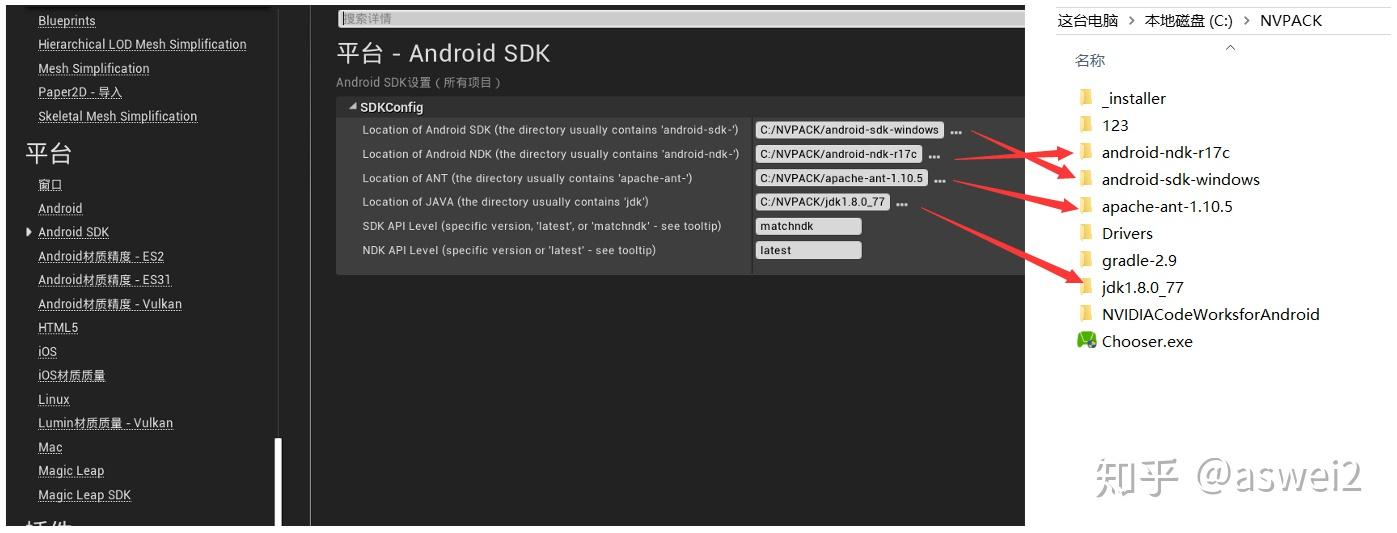Open Android材质精度 - ES31 settings
Viewport: 1397px width, 533px height.
click(x=105, y=280)
